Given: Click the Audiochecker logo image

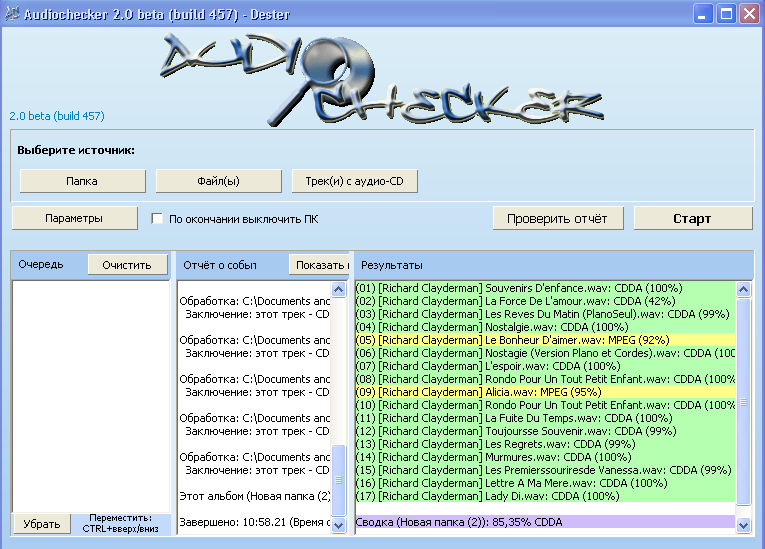Looking at the screenshot, I should point(382,79).
